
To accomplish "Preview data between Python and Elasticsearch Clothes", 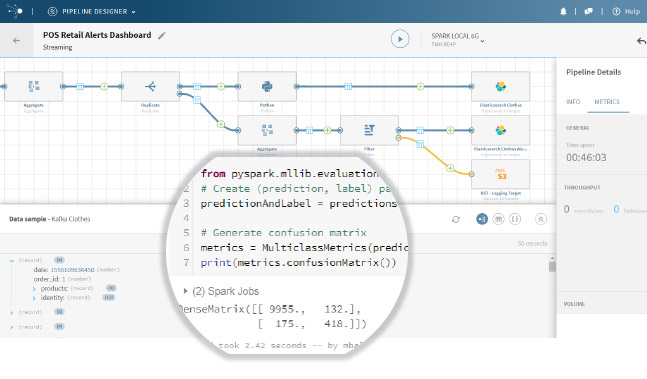I will tap(348, 86).
